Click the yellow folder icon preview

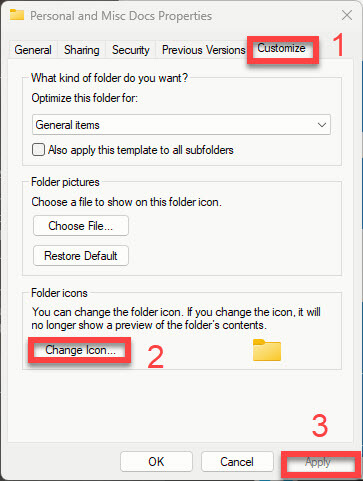tap(267, 350)
